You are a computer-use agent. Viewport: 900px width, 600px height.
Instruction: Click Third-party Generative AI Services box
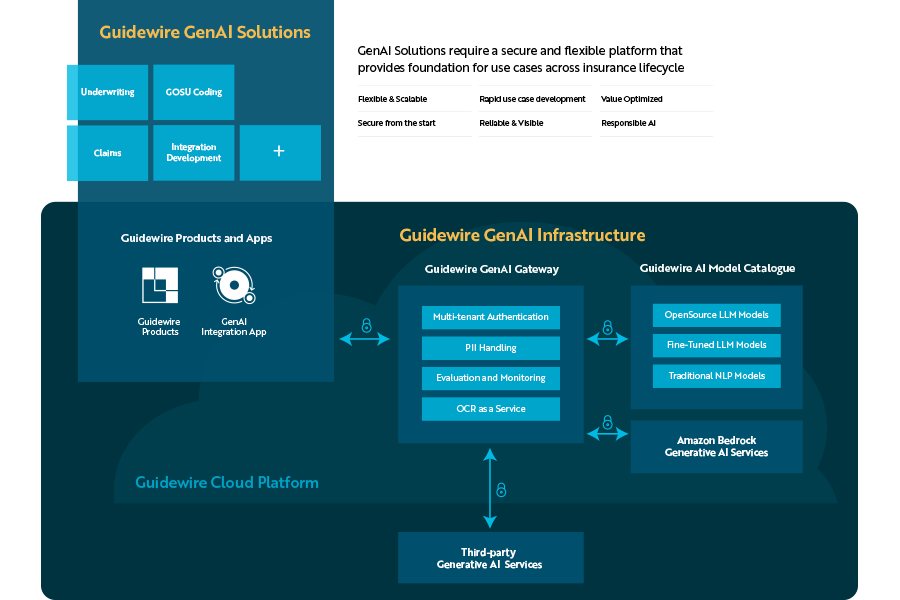click(x=491, y=558)
